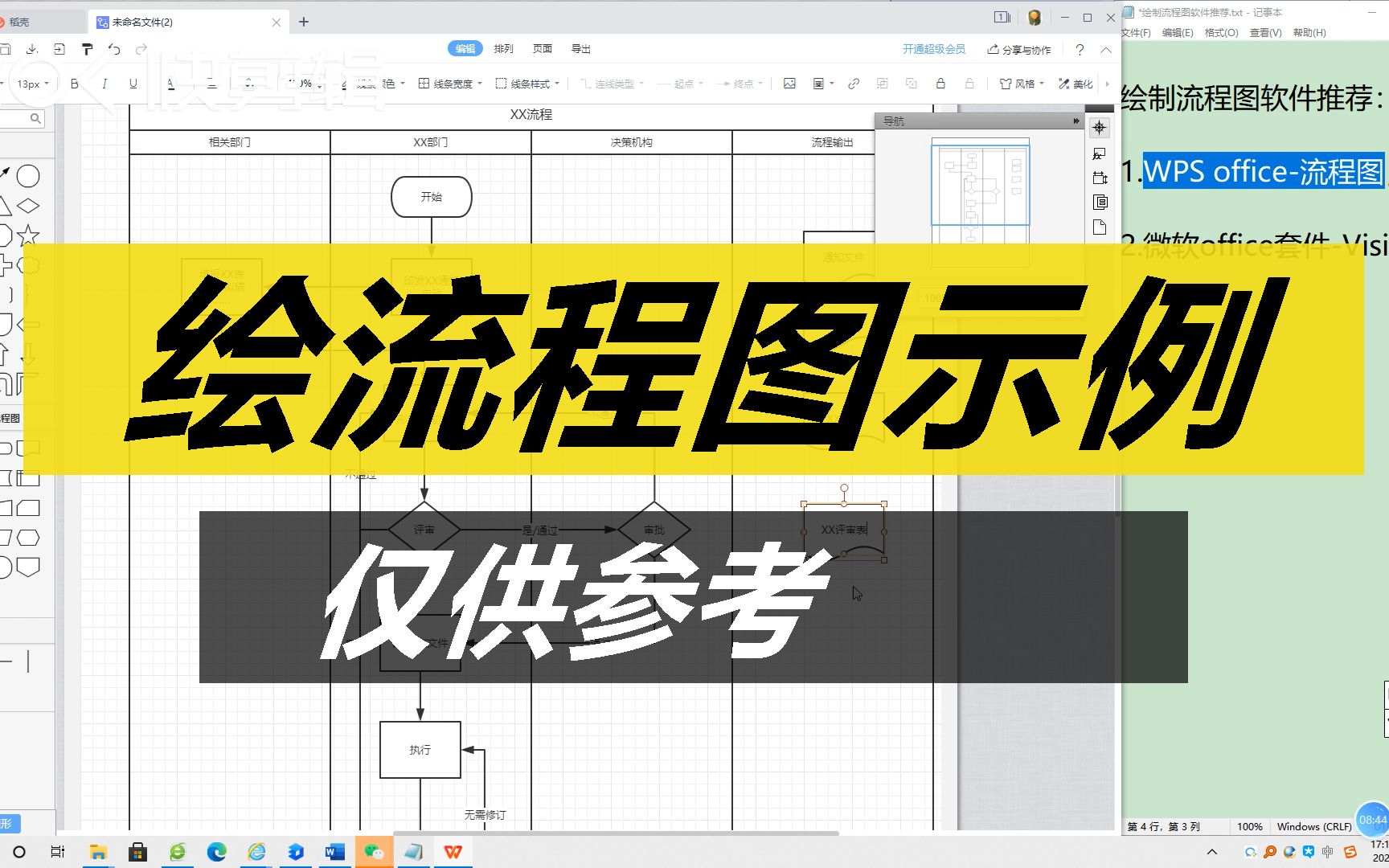Click the Undo arrow icon
Screen dimensions: 1389x868
pos(114,50)
